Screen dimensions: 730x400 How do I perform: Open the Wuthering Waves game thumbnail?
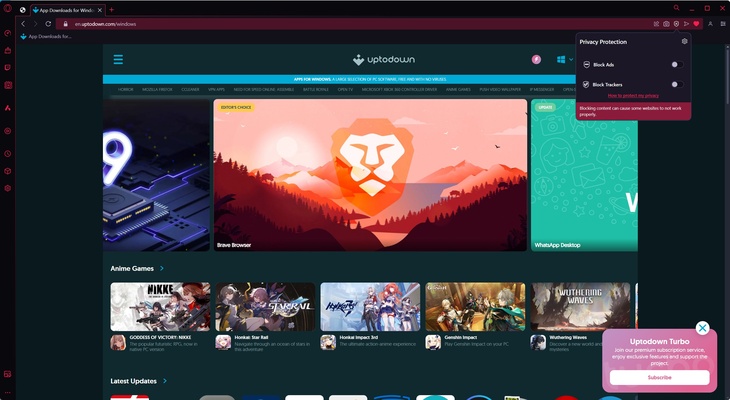[x=580, y=307]
